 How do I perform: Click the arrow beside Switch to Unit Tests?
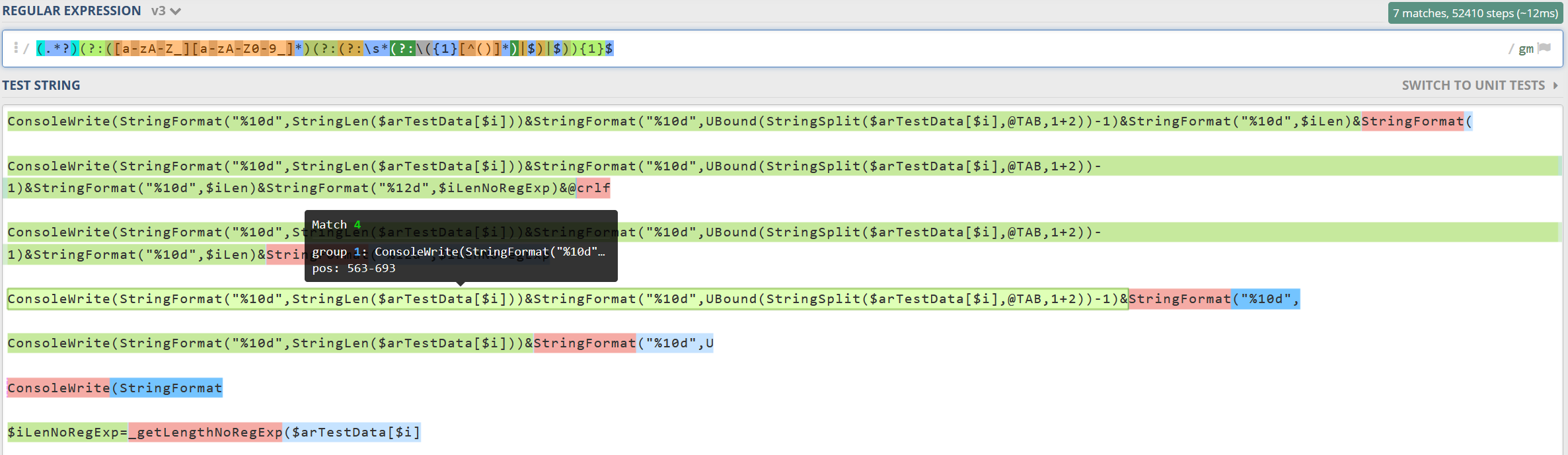coord(1555,85)
